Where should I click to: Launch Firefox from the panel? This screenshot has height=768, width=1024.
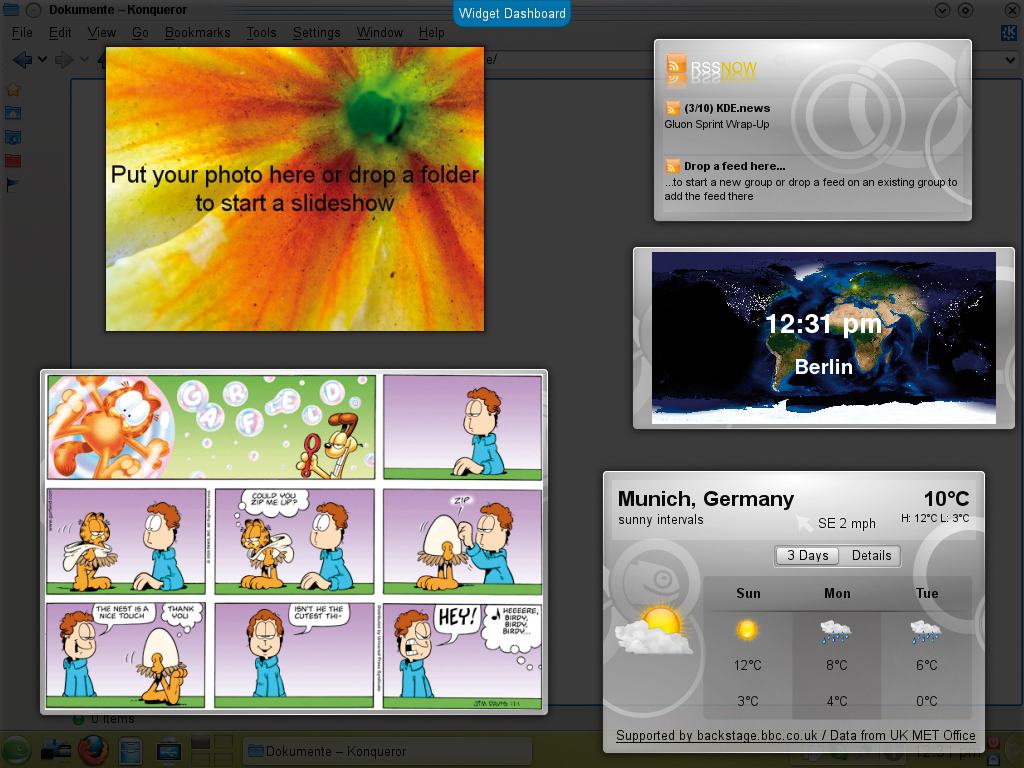pos(93,750)
